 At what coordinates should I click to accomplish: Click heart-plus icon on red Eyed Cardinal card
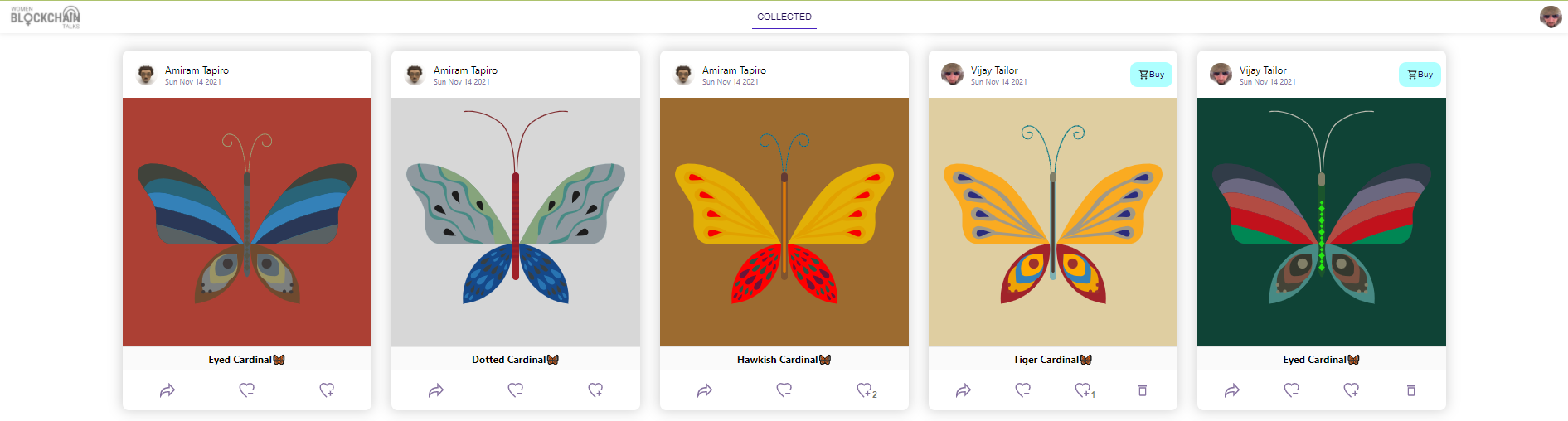pos(327,390)
